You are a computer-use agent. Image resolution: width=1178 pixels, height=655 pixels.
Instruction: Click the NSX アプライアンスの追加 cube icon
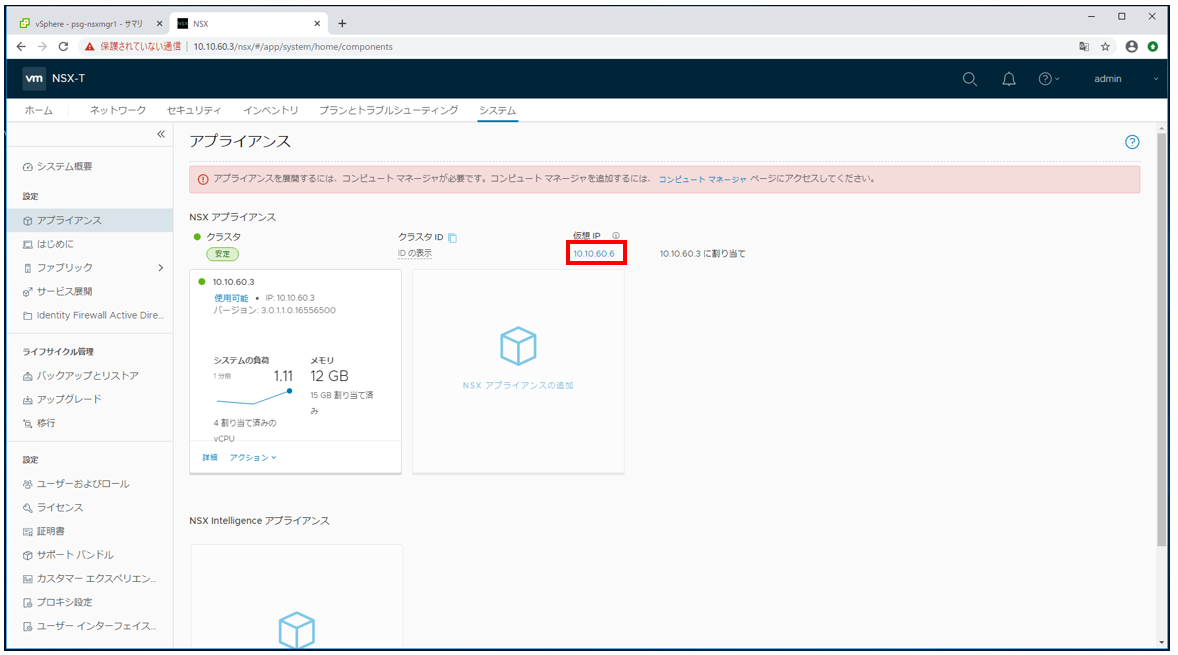click(x=518, y=346)
